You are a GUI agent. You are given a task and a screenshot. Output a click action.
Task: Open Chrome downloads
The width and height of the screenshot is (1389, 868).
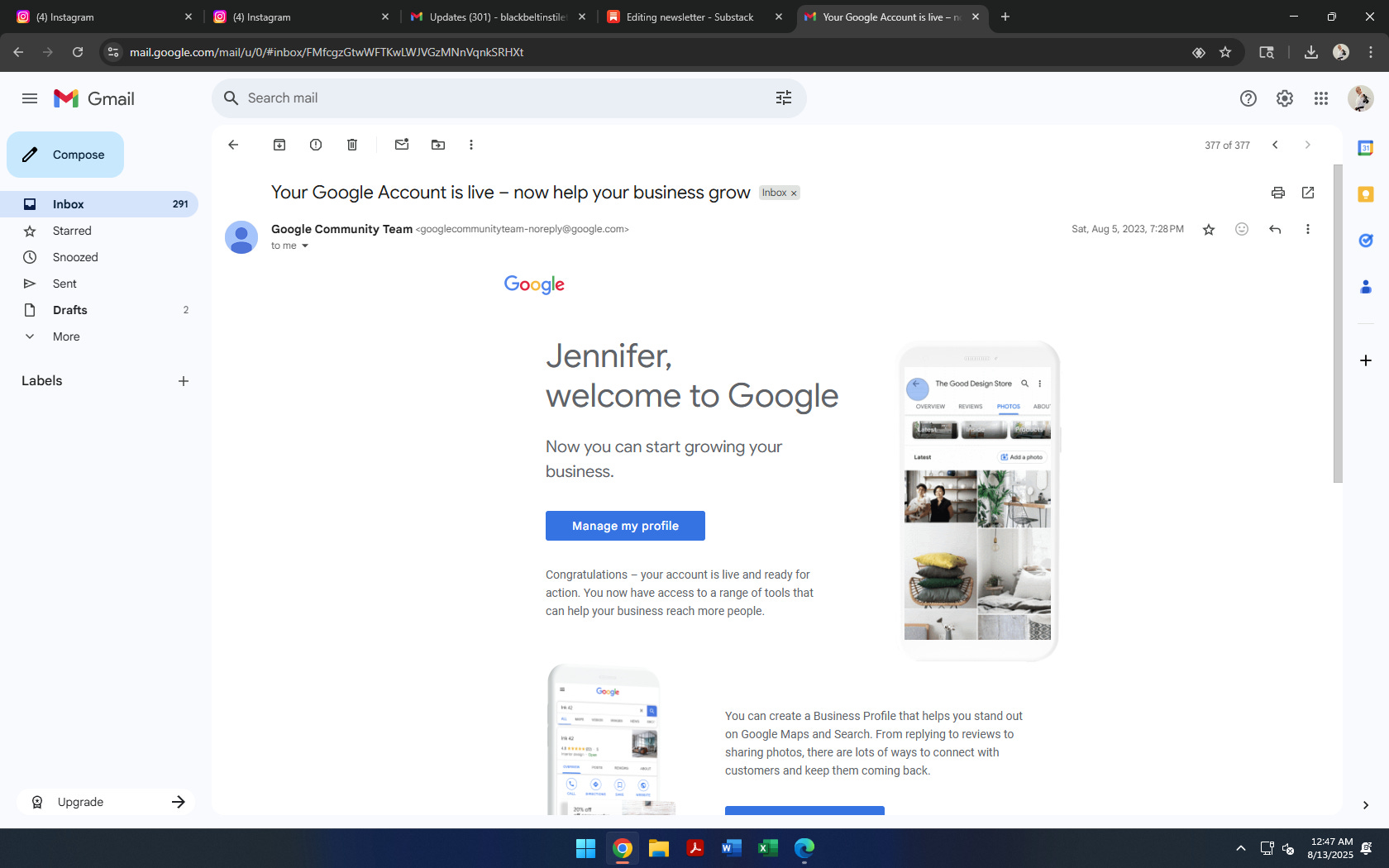1311,52
